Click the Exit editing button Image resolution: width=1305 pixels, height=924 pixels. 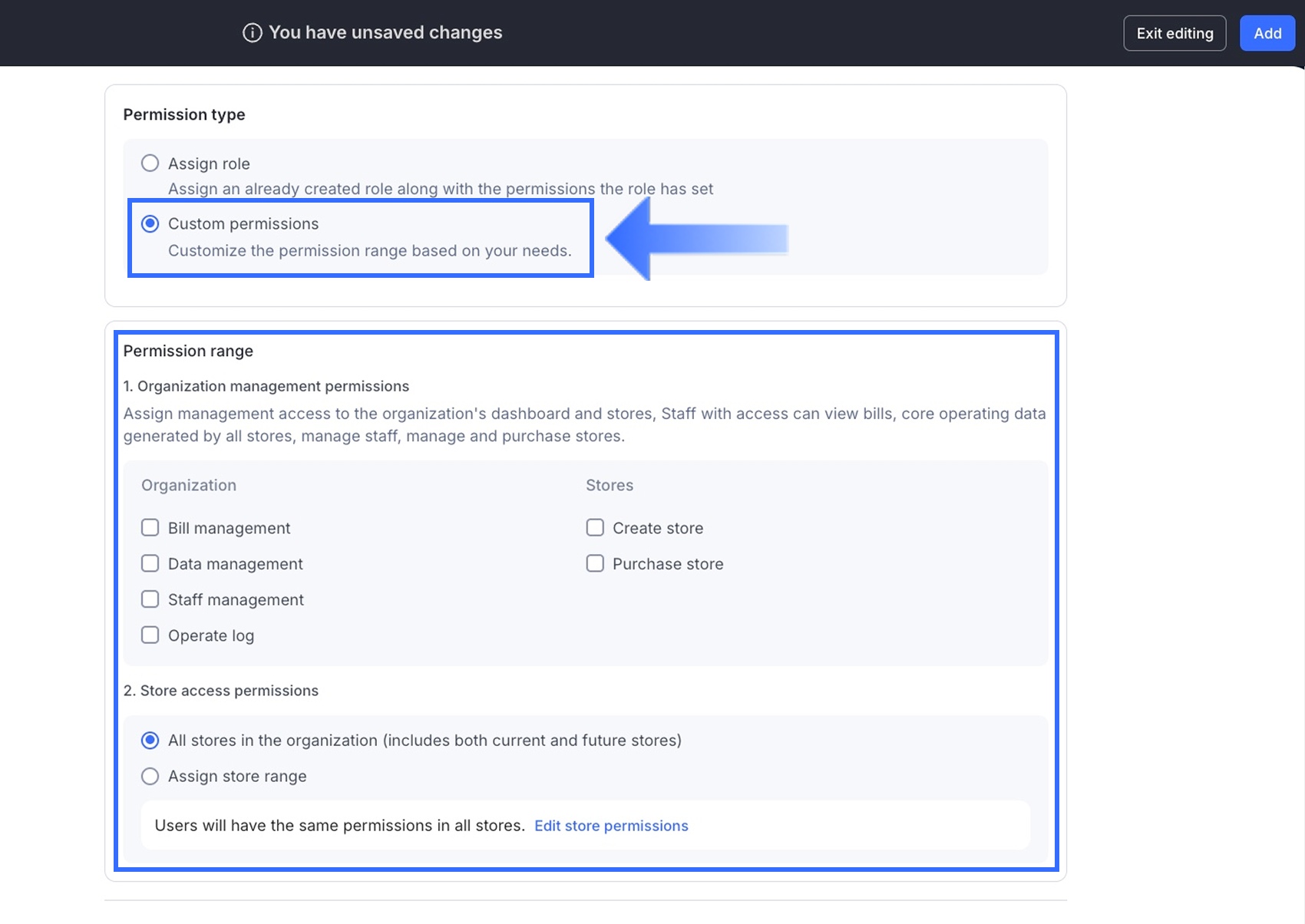(1174, 33)
